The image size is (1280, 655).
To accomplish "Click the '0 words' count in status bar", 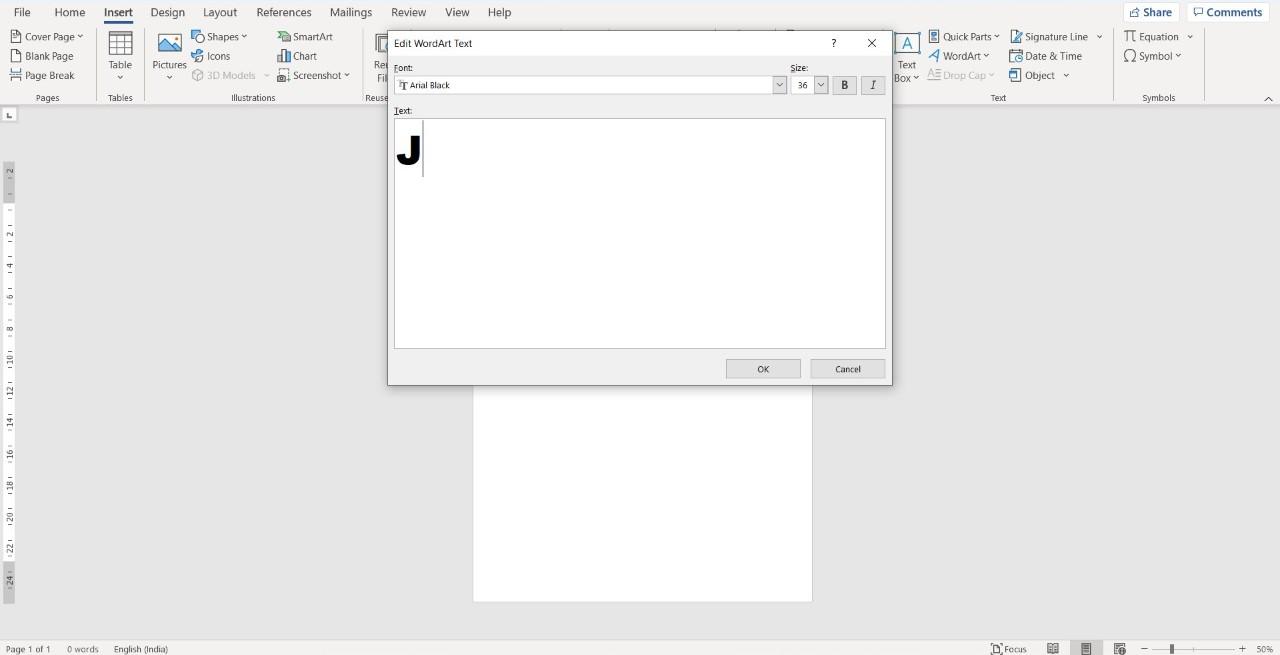I will coord(83,649).
